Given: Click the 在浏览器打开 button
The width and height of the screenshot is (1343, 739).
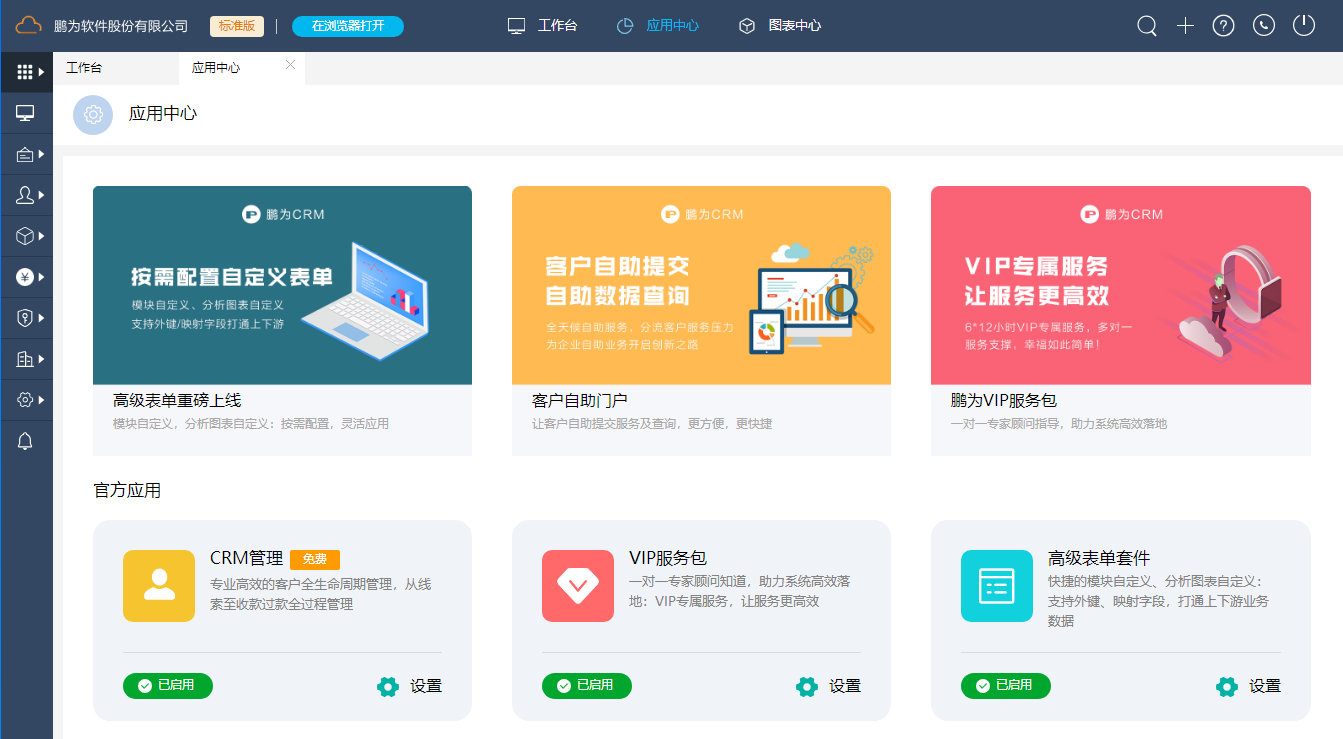Looking at the screenshot, I should coord(348,26).
